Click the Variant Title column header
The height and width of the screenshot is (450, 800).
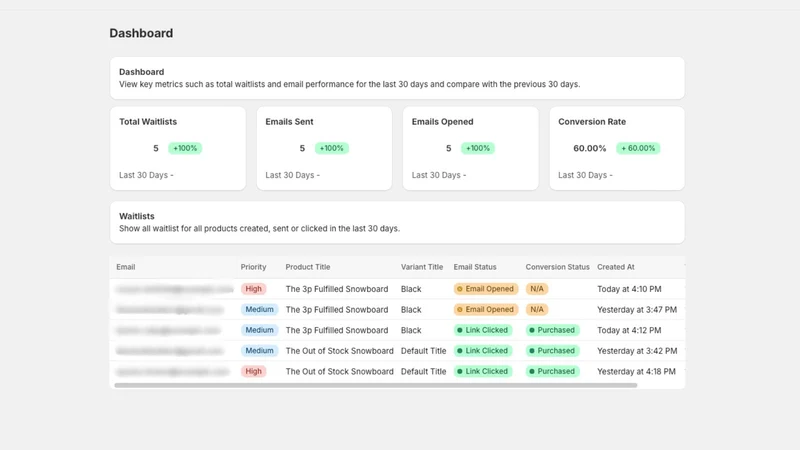422,267
